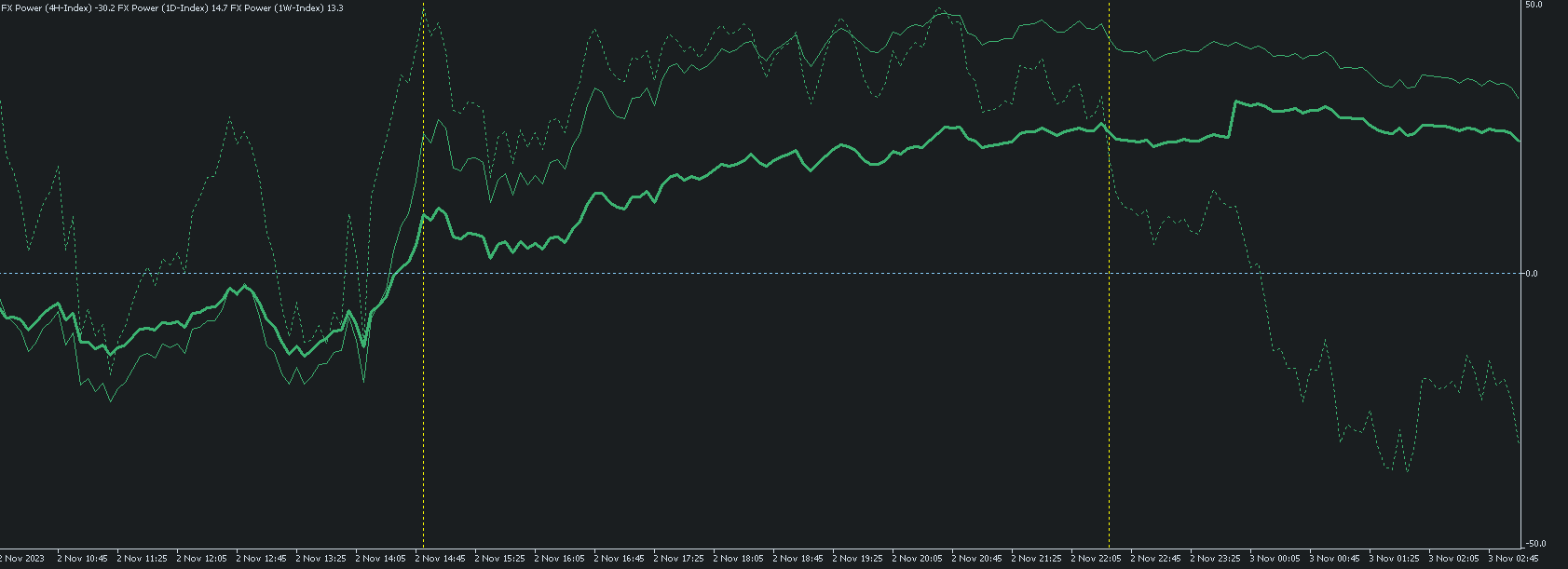Click the 2 Nov 2023 date label
The height and width of the screenshot is (569, 1568).
22,559
